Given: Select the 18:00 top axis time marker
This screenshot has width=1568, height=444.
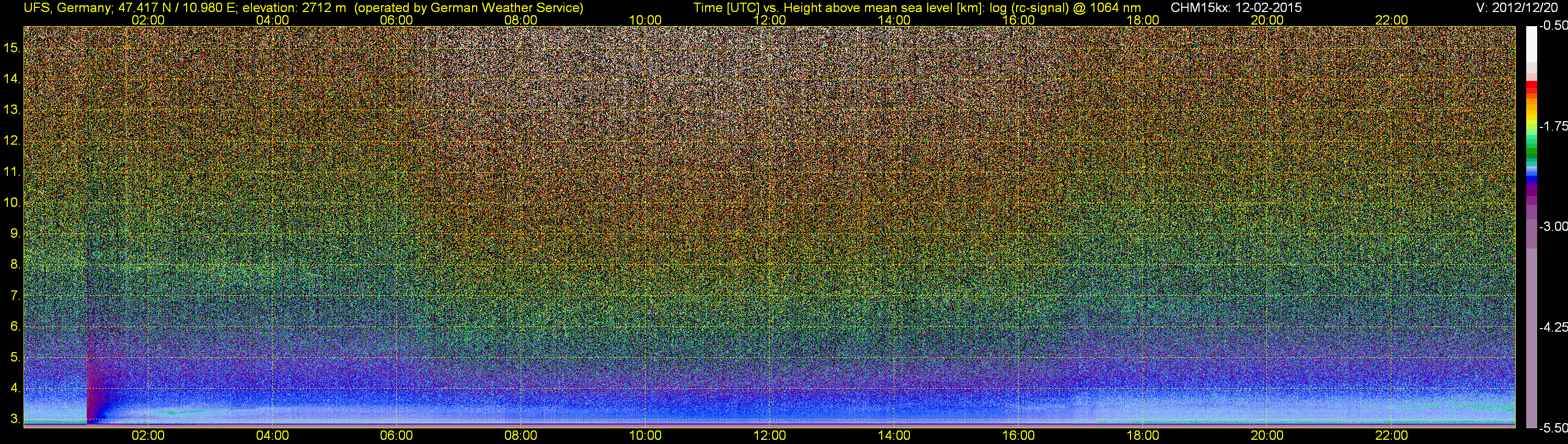Looking at the screenshot, I should [x=1143, y=20].
